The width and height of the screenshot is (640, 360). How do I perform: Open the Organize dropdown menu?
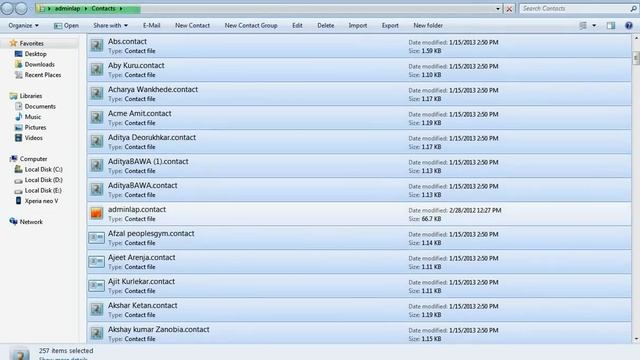pyautogui.click(x=23, y=25)
